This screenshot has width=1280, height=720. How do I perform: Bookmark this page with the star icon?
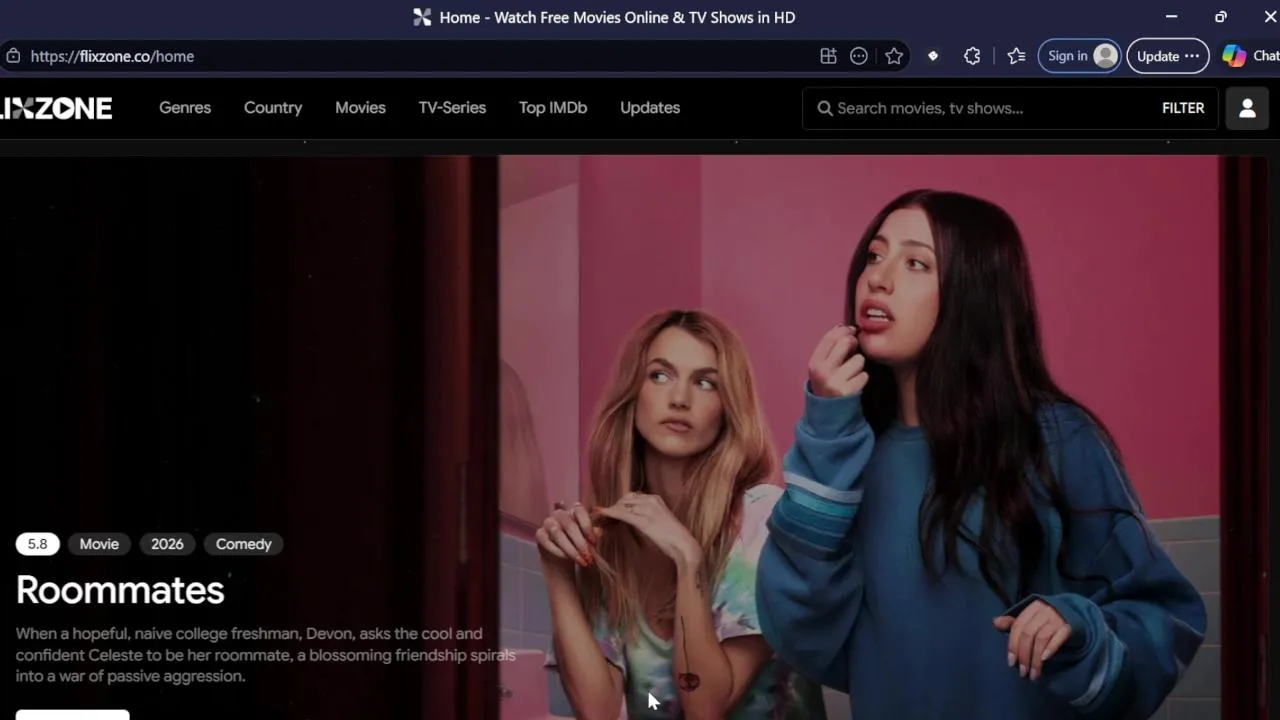pos(894,56)
